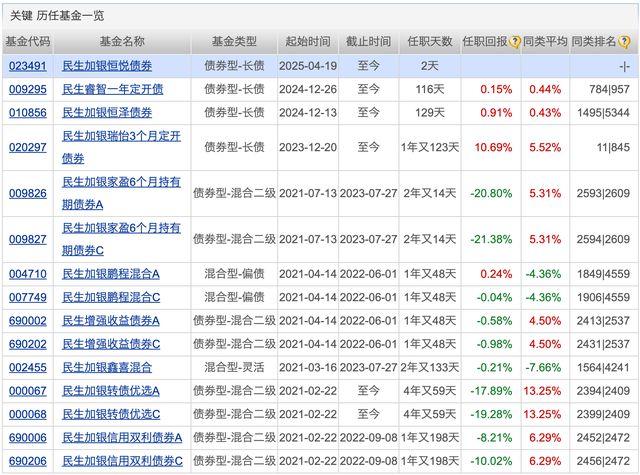
Task: Click help icon beside 同类排名 header
Action: [624, 41]
